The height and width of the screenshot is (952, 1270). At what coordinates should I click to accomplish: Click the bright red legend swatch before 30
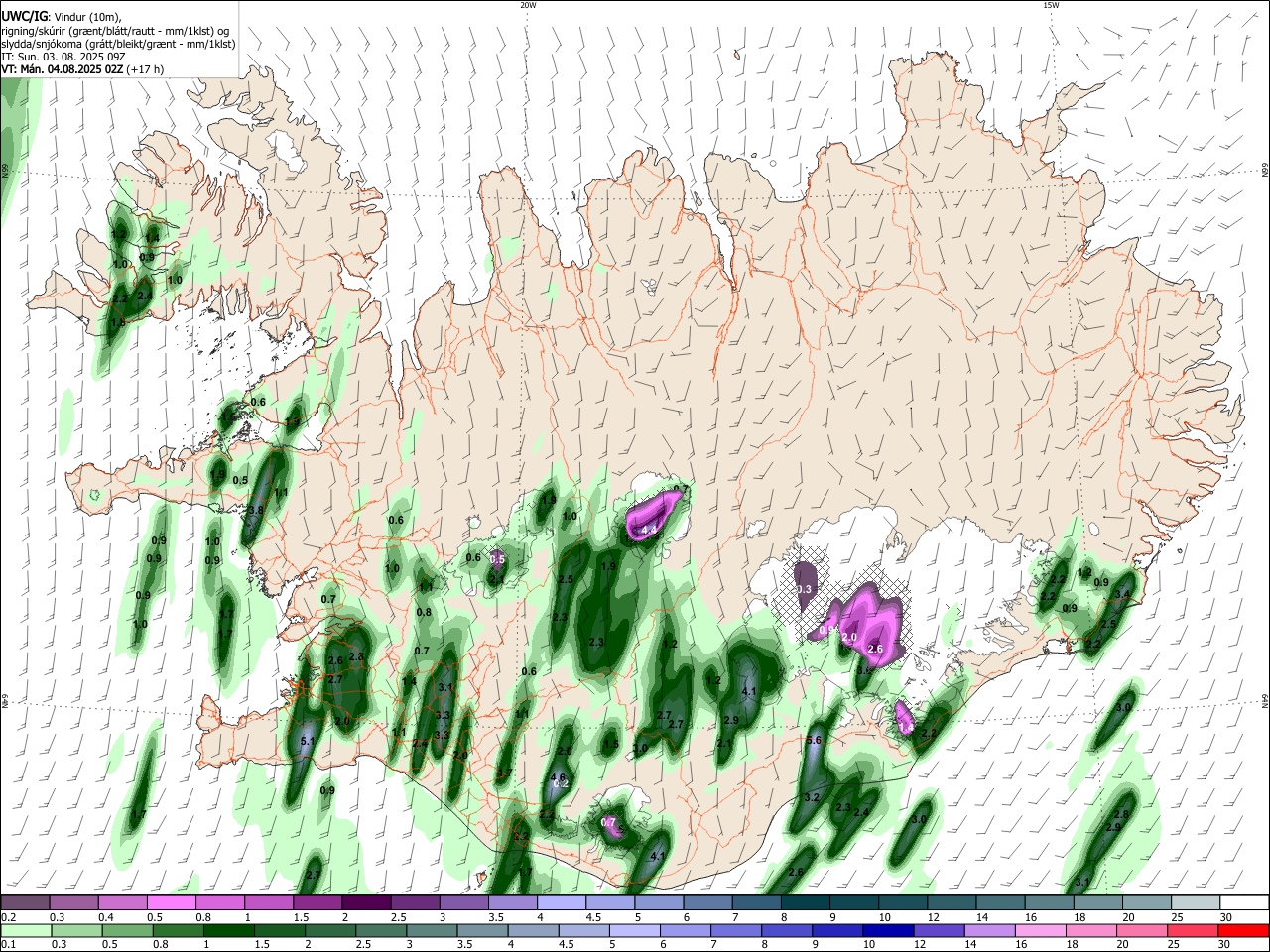[1244, 930]
